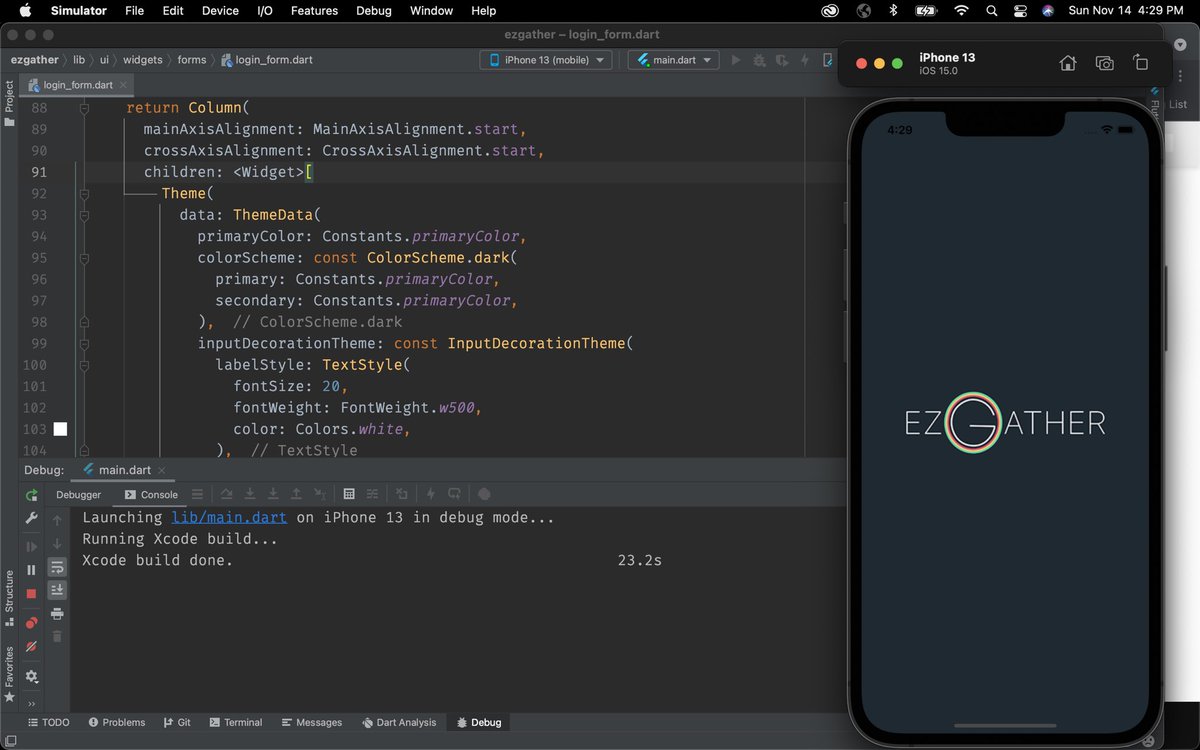
Task: Open the iPhone 13 (mobile) device dropdown
Action: tap(546, 60)
